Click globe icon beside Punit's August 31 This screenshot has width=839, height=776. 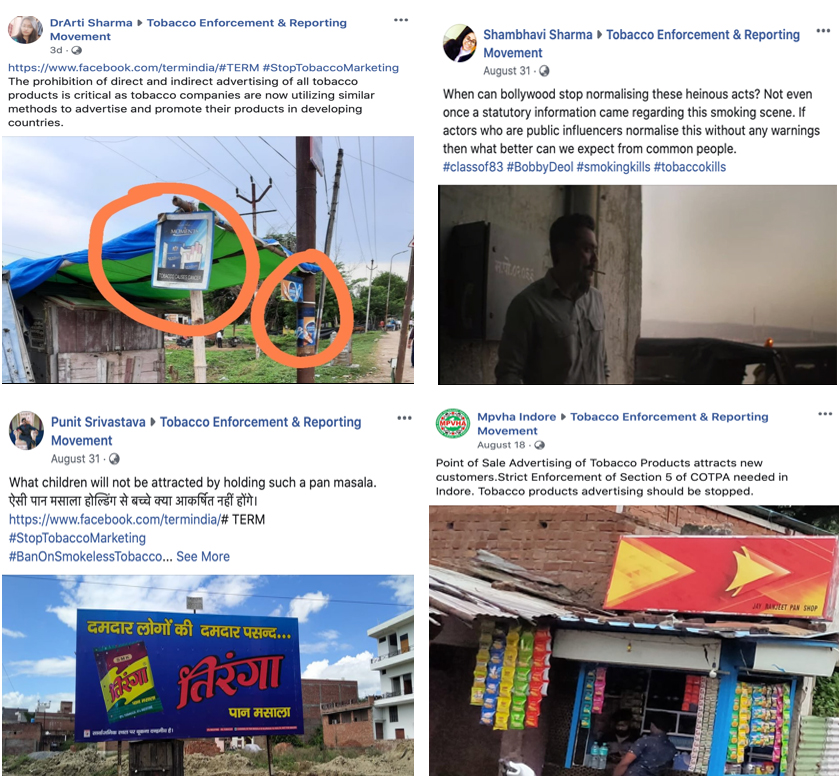114,459
